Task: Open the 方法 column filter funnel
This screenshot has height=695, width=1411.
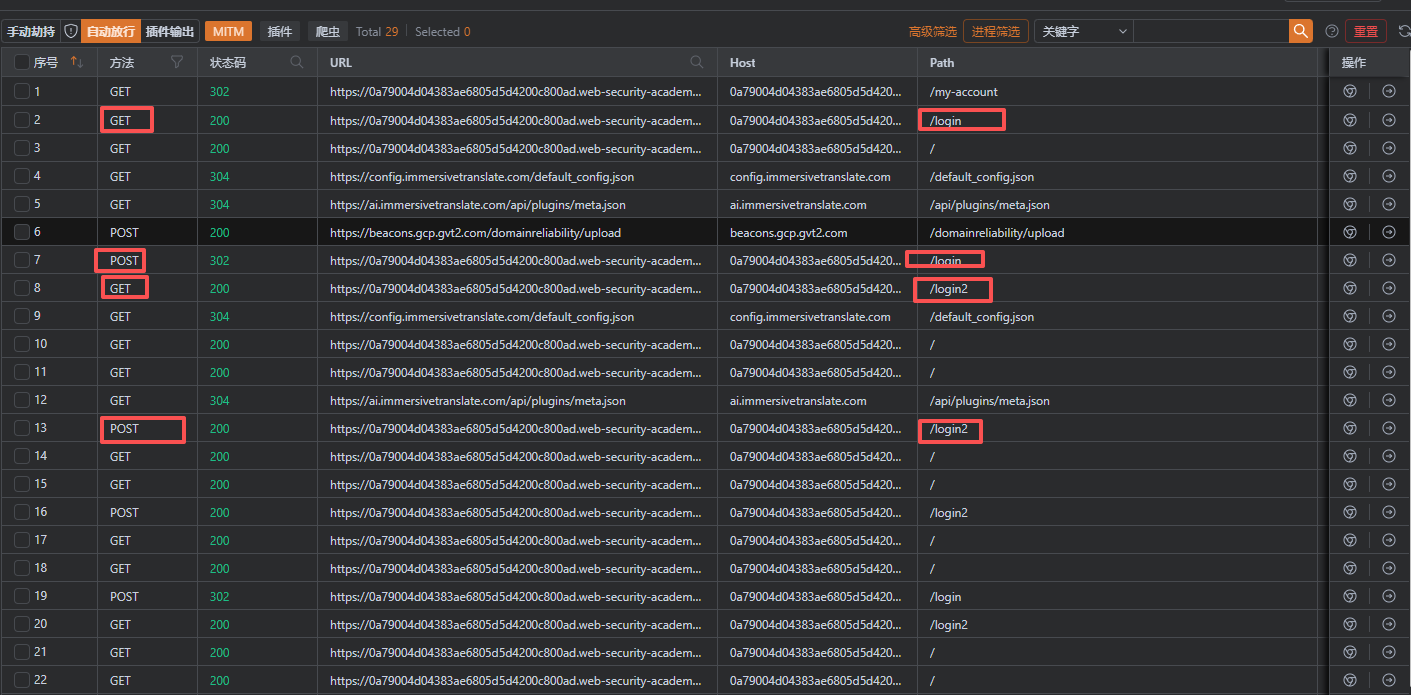Action: pyautogui.click(x=177, y=62)
